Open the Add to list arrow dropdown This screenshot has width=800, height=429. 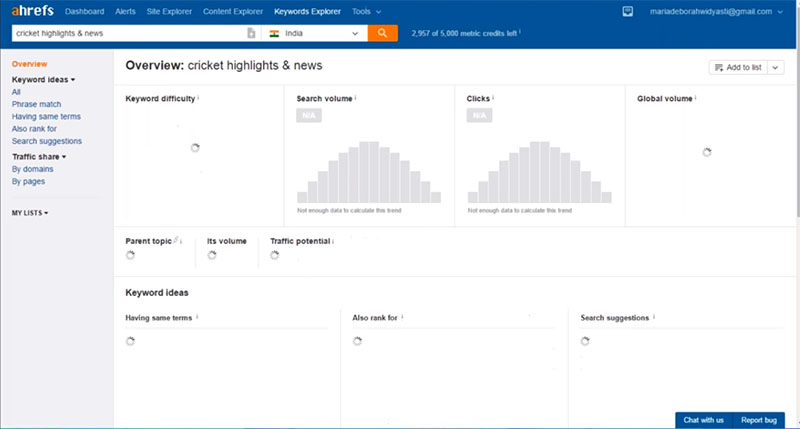point(776,67)
